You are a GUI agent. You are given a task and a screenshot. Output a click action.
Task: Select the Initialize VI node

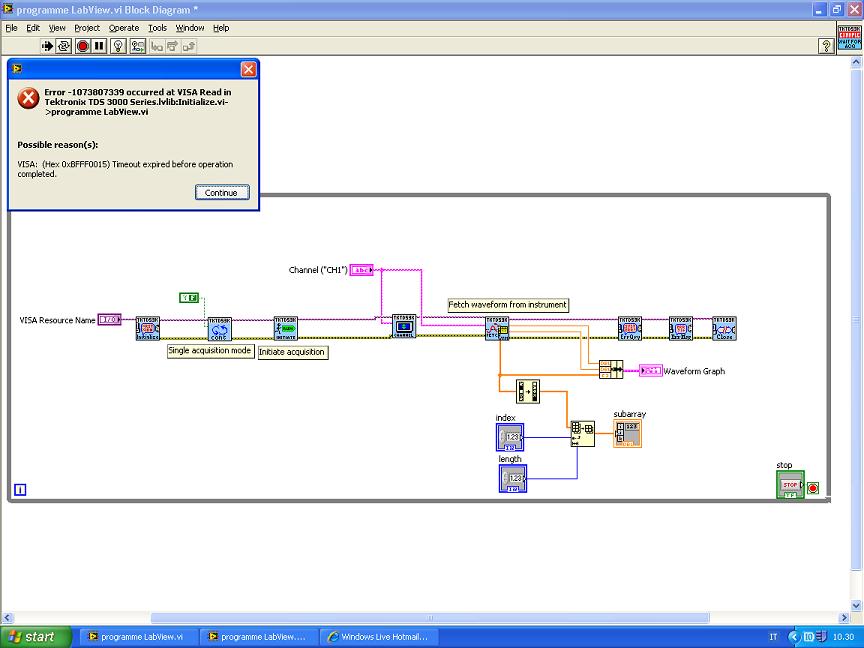coord(148,328)
